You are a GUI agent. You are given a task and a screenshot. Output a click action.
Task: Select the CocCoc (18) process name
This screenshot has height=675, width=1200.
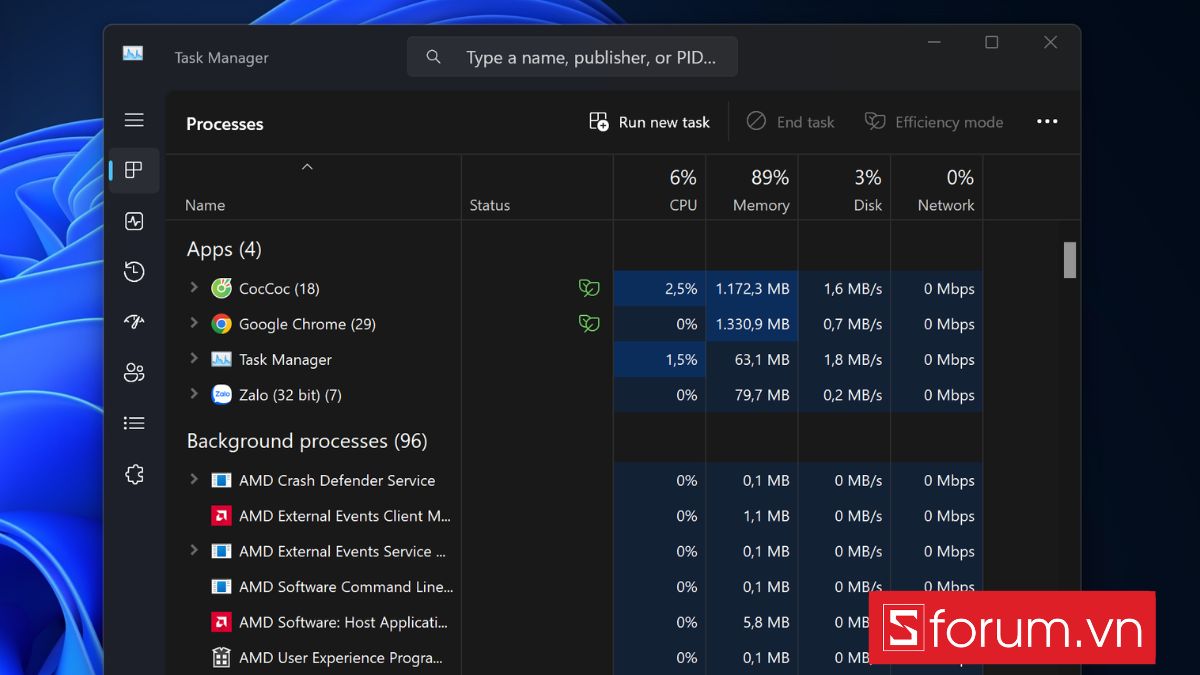279,288
